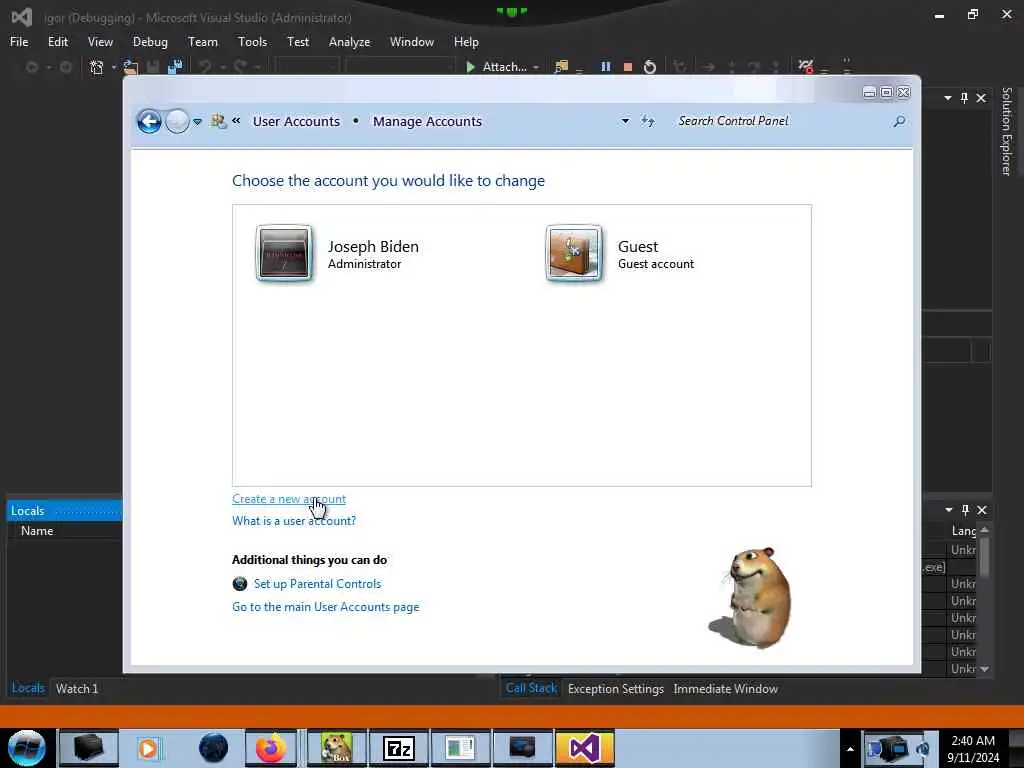Viewport: 1024px width, 768px height.
Task: Click Manage Accounts breadcrumb
Action: (x=427, y=121)
